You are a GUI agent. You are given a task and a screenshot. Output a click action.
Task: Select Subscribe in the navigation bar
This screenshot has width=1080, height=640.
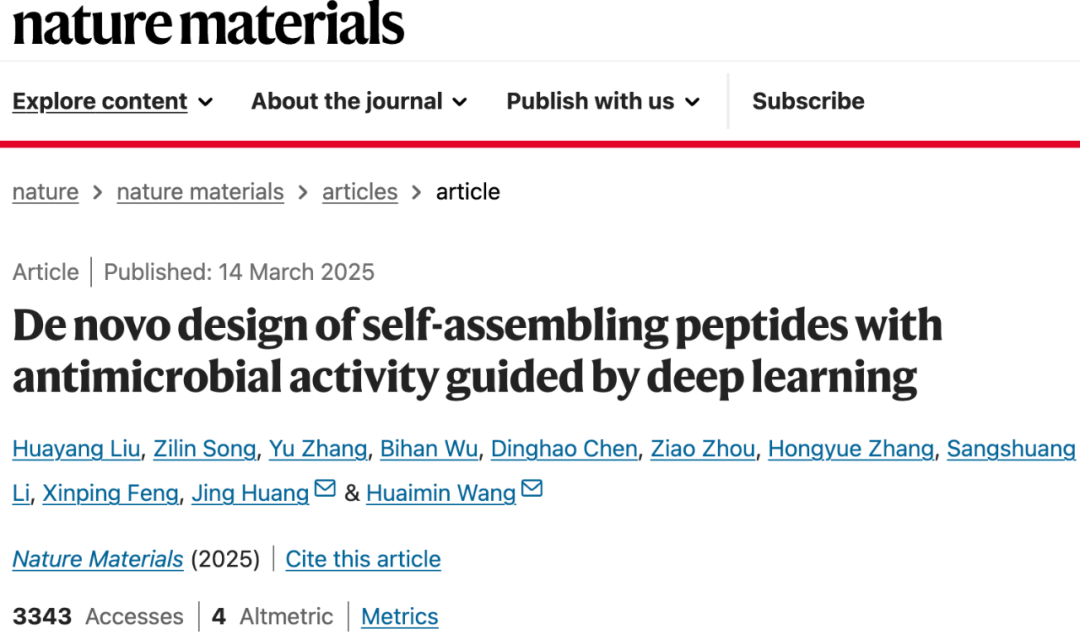pos(808,101)
